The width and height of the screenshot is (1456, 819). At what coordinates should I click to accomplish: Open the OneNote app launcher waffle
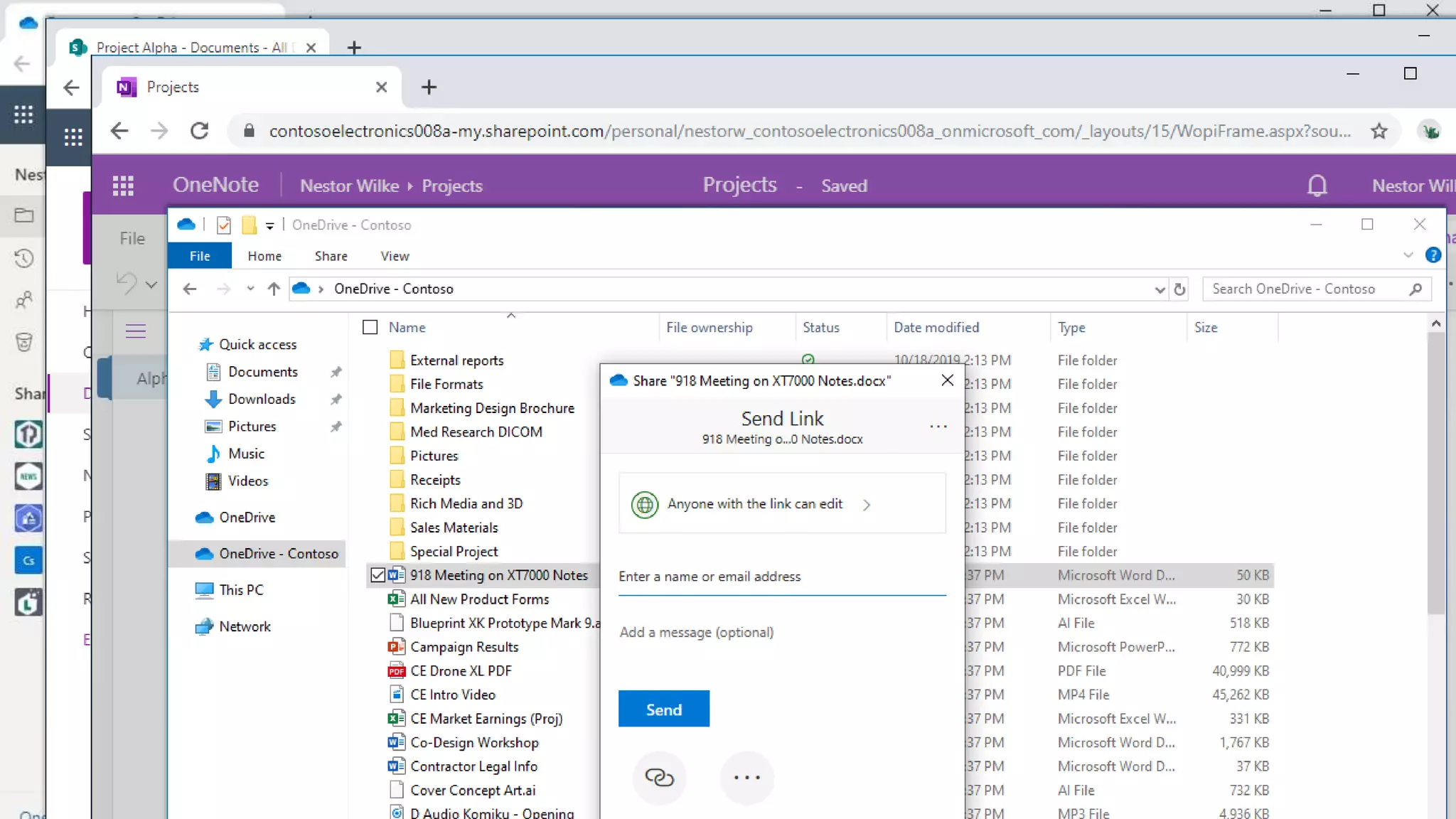pos(123,186)
